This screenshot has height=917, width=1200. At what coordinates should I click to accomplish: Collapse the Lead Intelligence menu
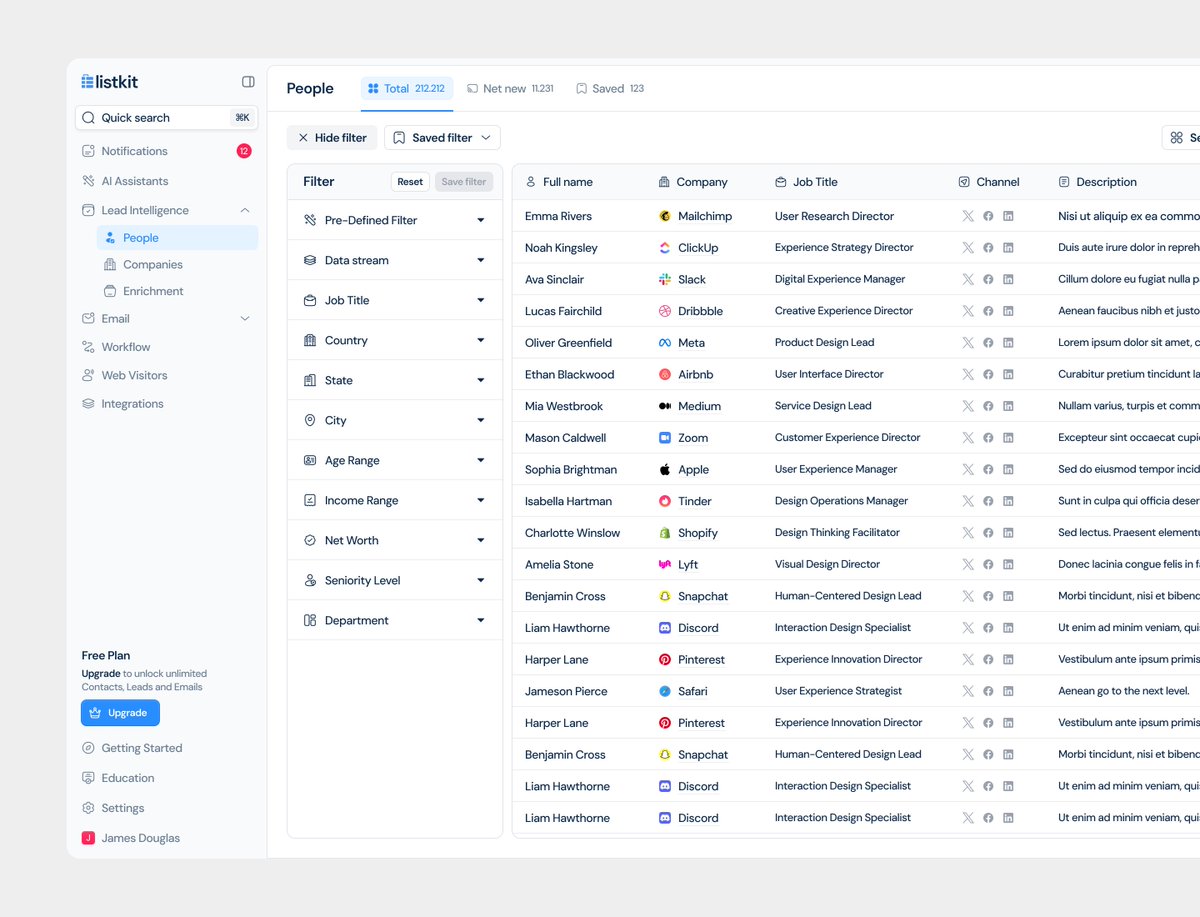pos(245,210)
